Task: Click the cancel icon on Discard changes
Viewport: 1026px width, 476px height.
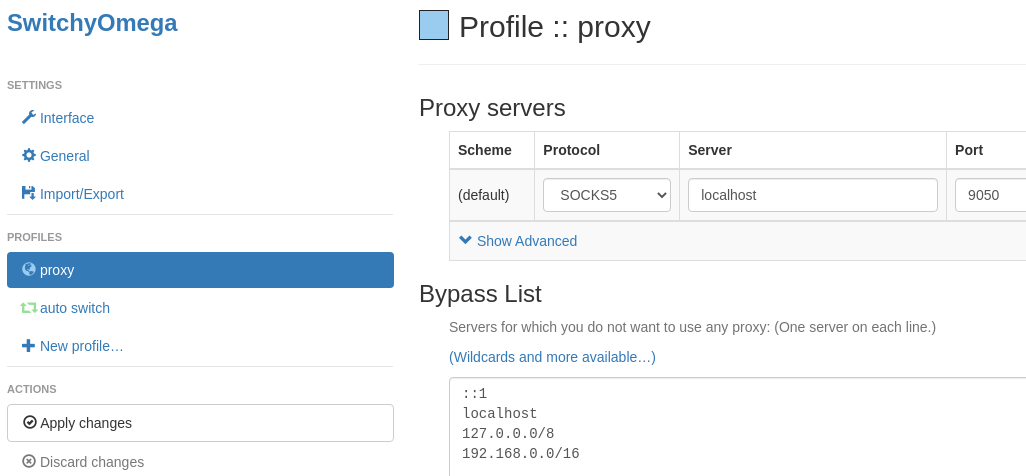Action: [29, 461]
